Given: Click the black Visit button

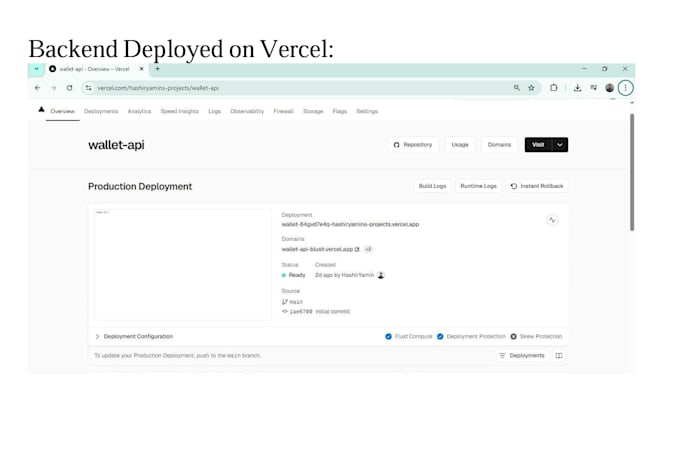Looking at the screenshot, I should pyautogui.click(x=538, y=145).
